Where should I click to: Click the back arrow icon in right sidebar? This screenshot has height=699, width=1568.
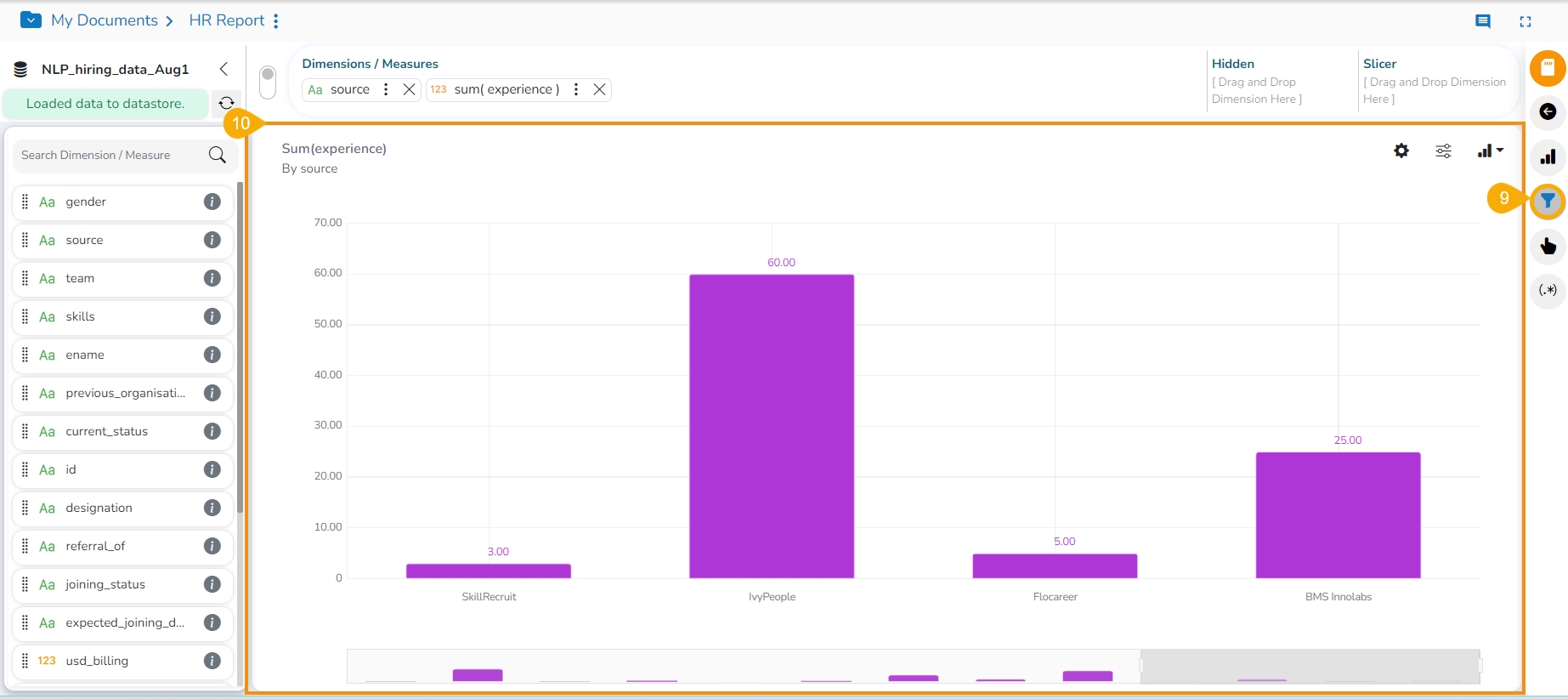[1548, 112]
